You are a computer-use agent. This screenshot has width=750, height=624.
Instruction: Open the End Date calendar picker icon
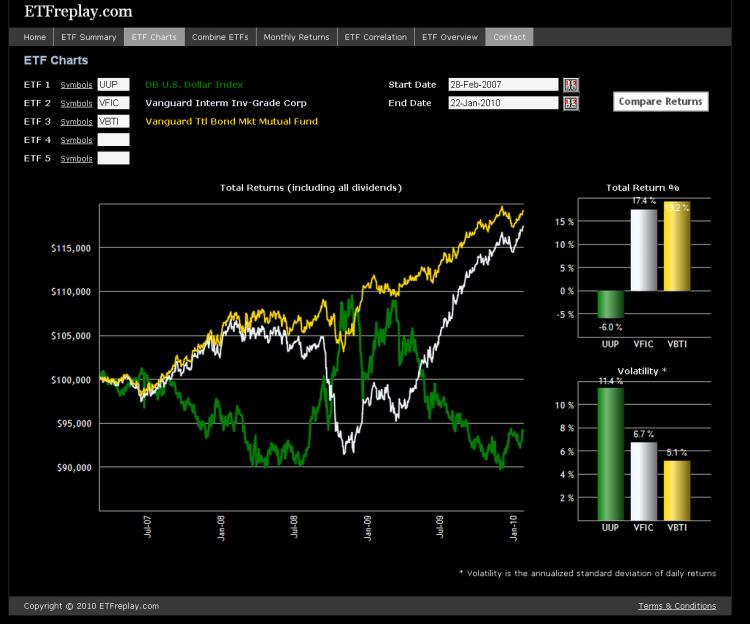pos(571,103)
